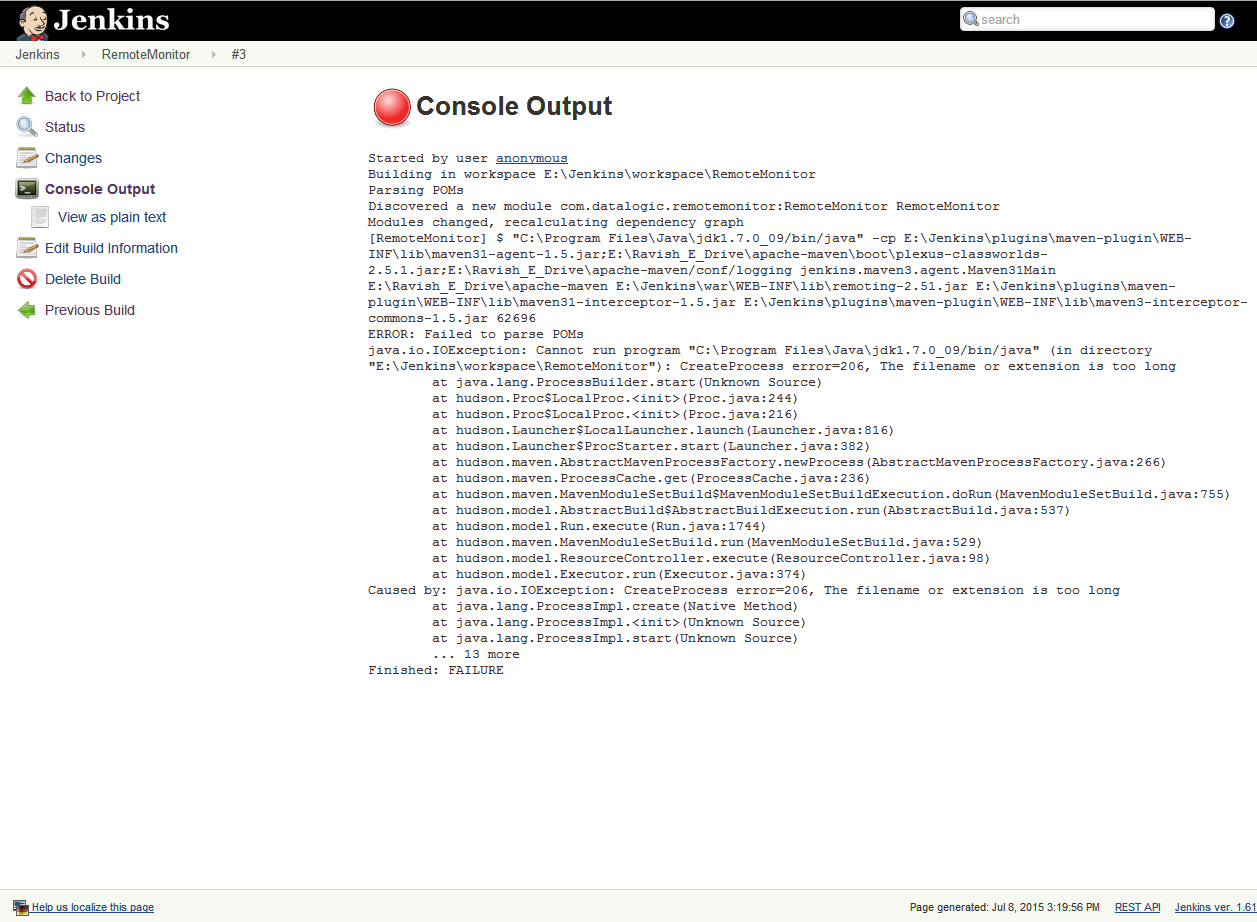Click Jenkins ver. 1.61 footer link
The width and height of the screenshot is (1257, 922).
tap(1215, 907)
